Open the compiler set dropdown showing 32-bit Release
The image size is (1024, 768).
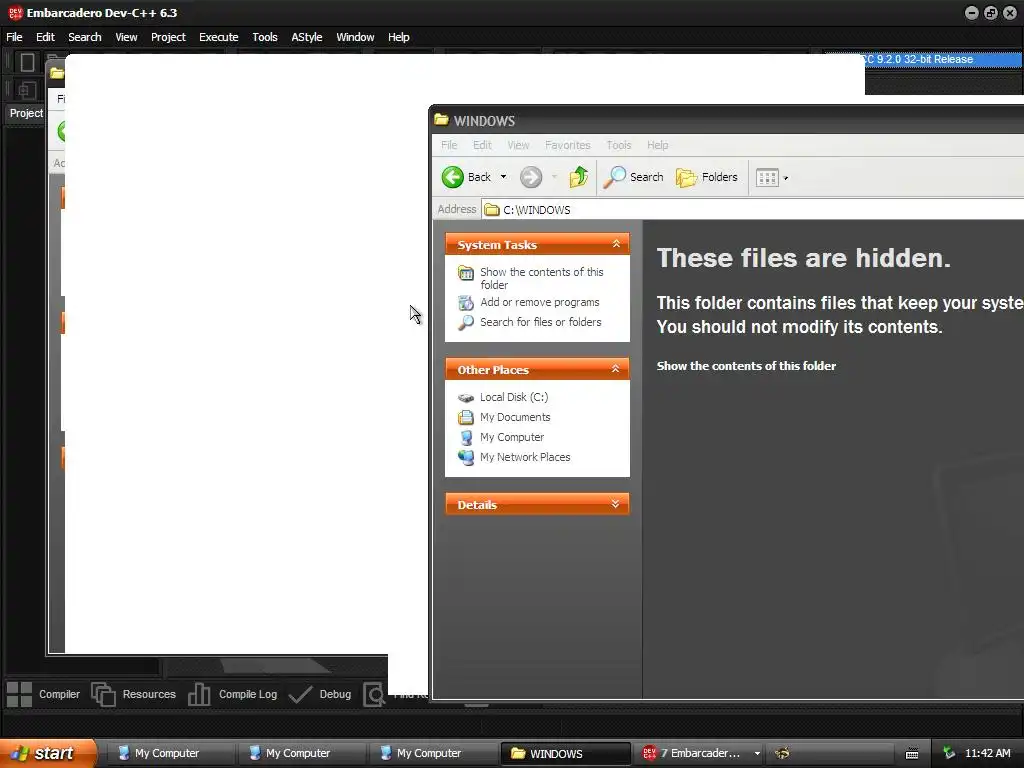coord(940,59)
